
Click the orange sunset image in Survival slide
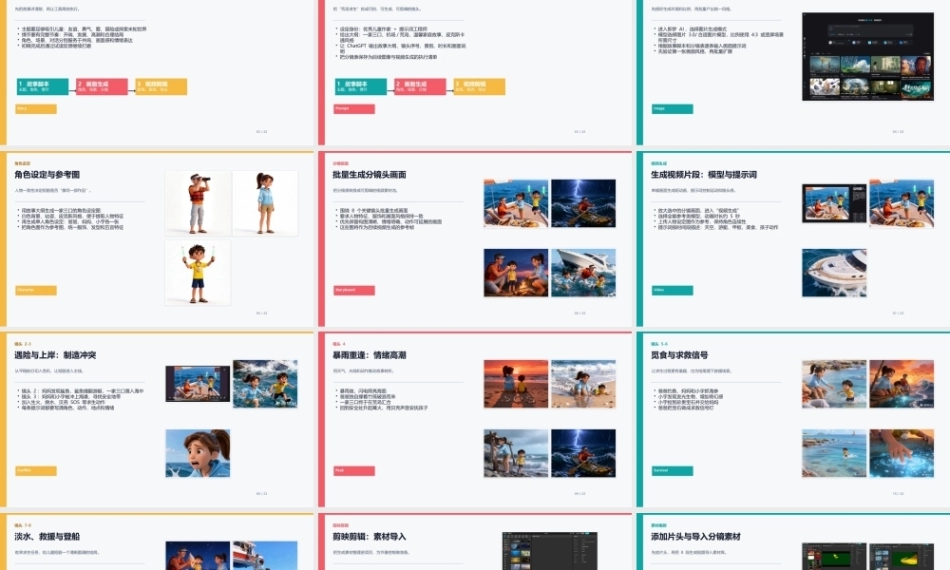[902, 383]
